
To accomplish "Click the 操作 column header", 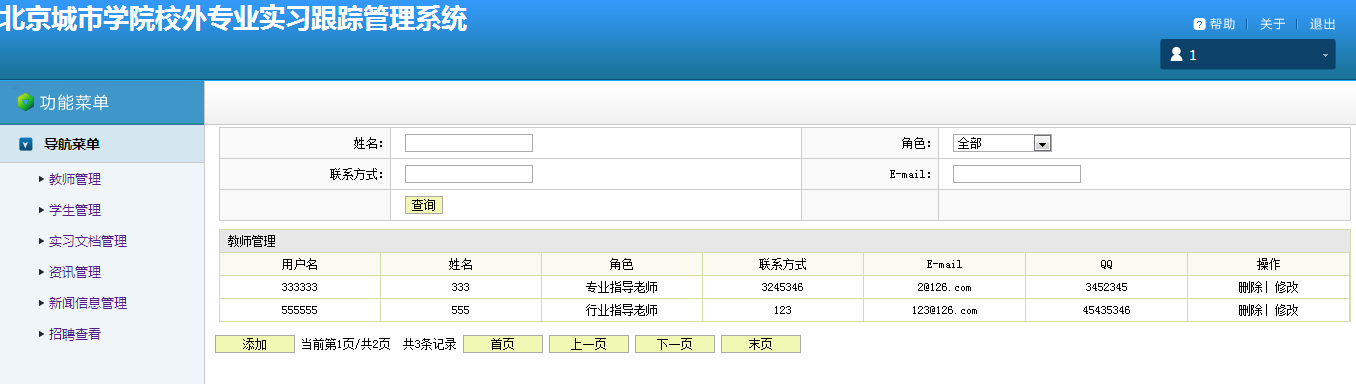I will click(1268, 264).
